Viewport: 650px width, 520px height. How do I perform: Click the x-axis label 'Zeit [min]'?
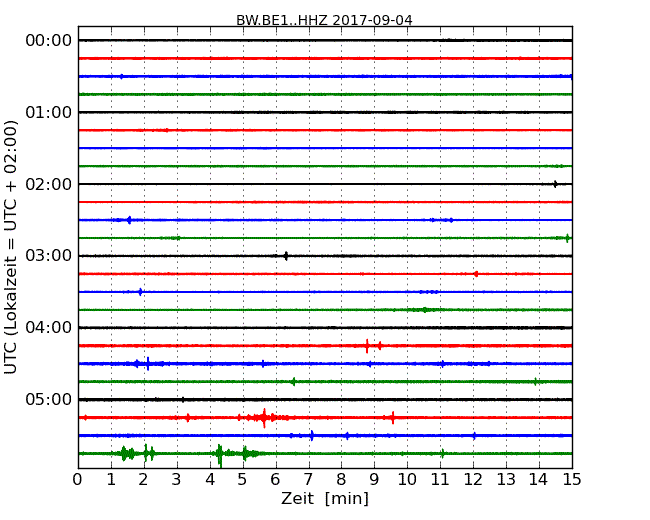point(325,498)
